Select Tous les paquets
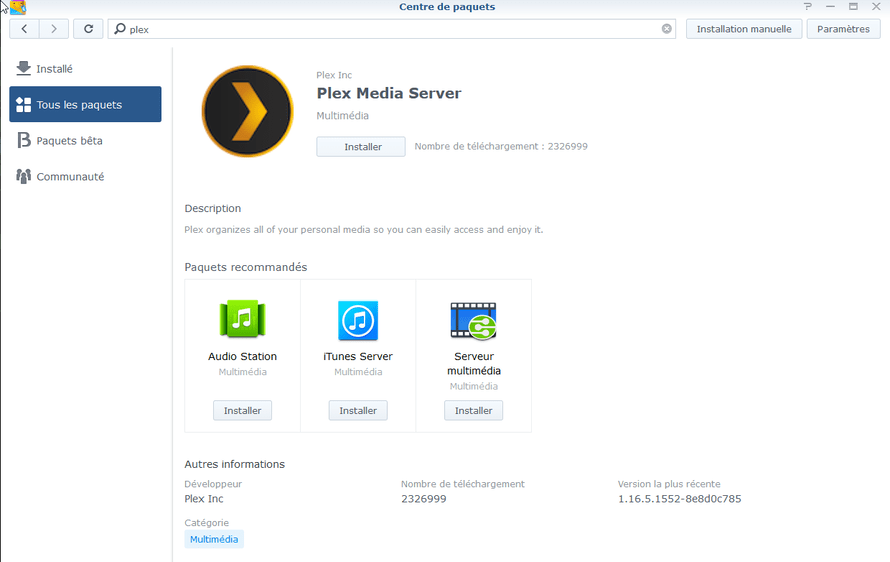The height and width of the screenshot is (562, 890). click(x=85, y=104)
